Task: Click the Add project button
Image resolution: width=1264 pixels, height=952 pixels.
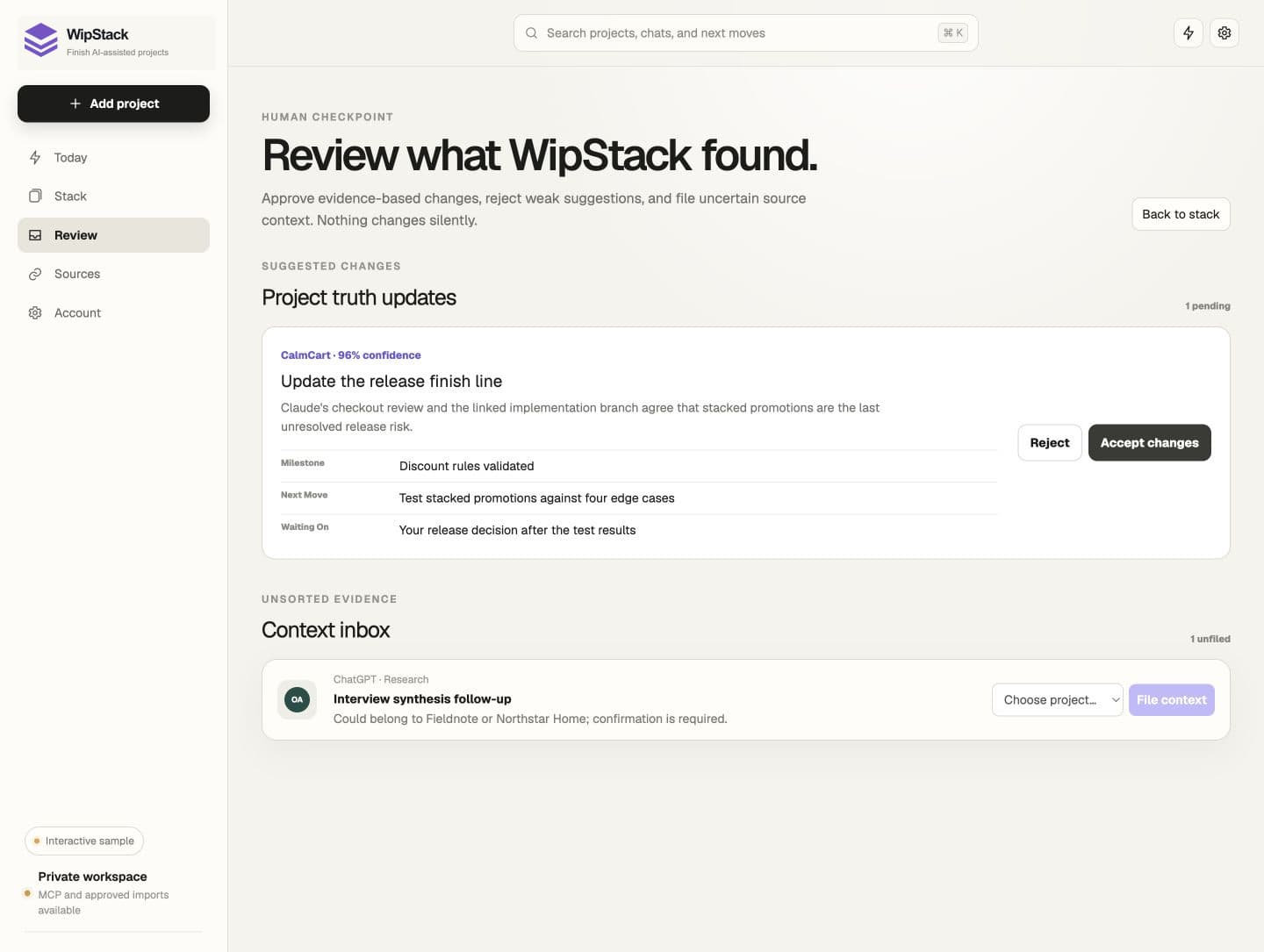Action: tap(113, 104)
